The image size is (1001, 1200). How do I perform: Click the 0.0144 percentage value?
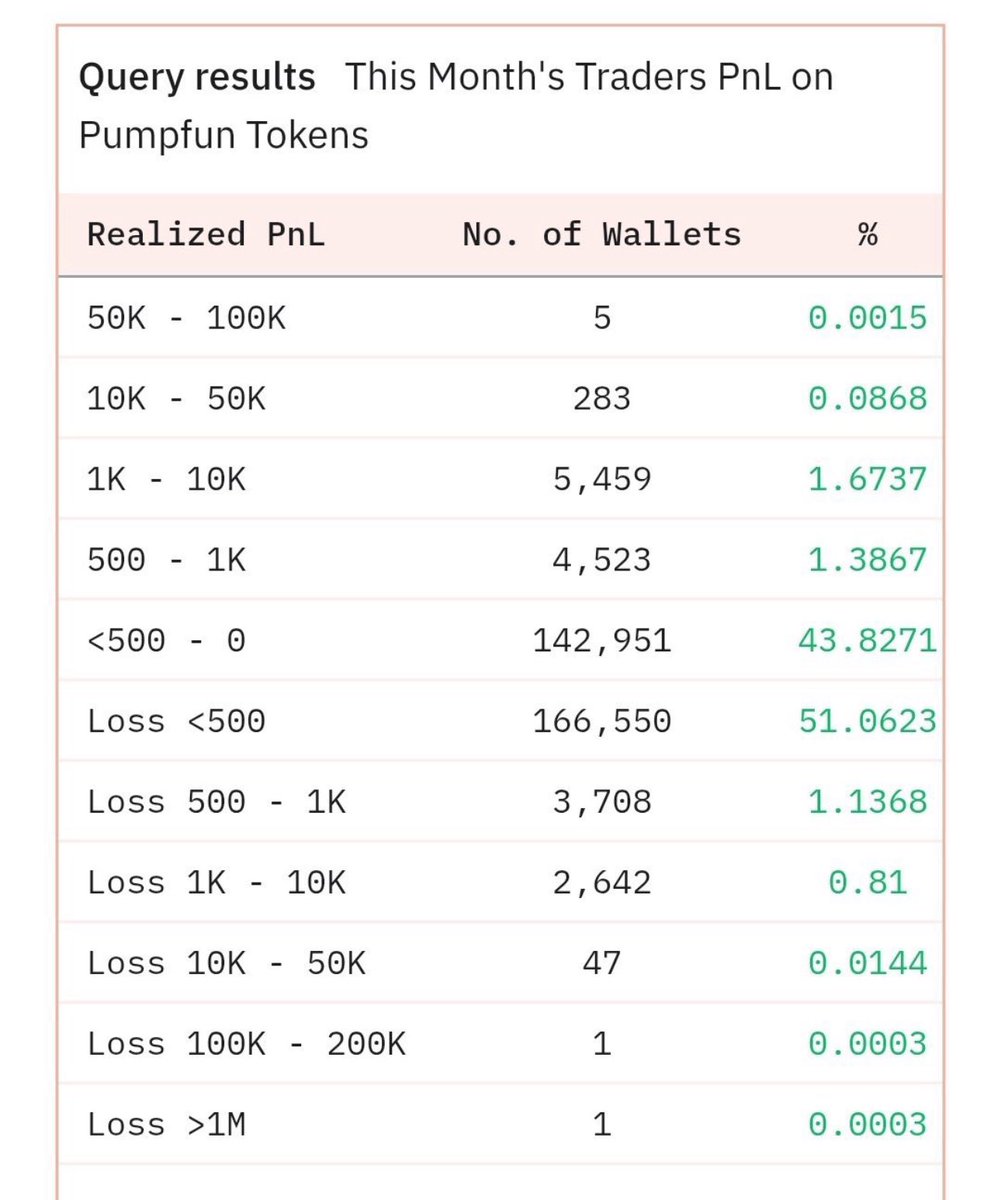pos(867,963)
